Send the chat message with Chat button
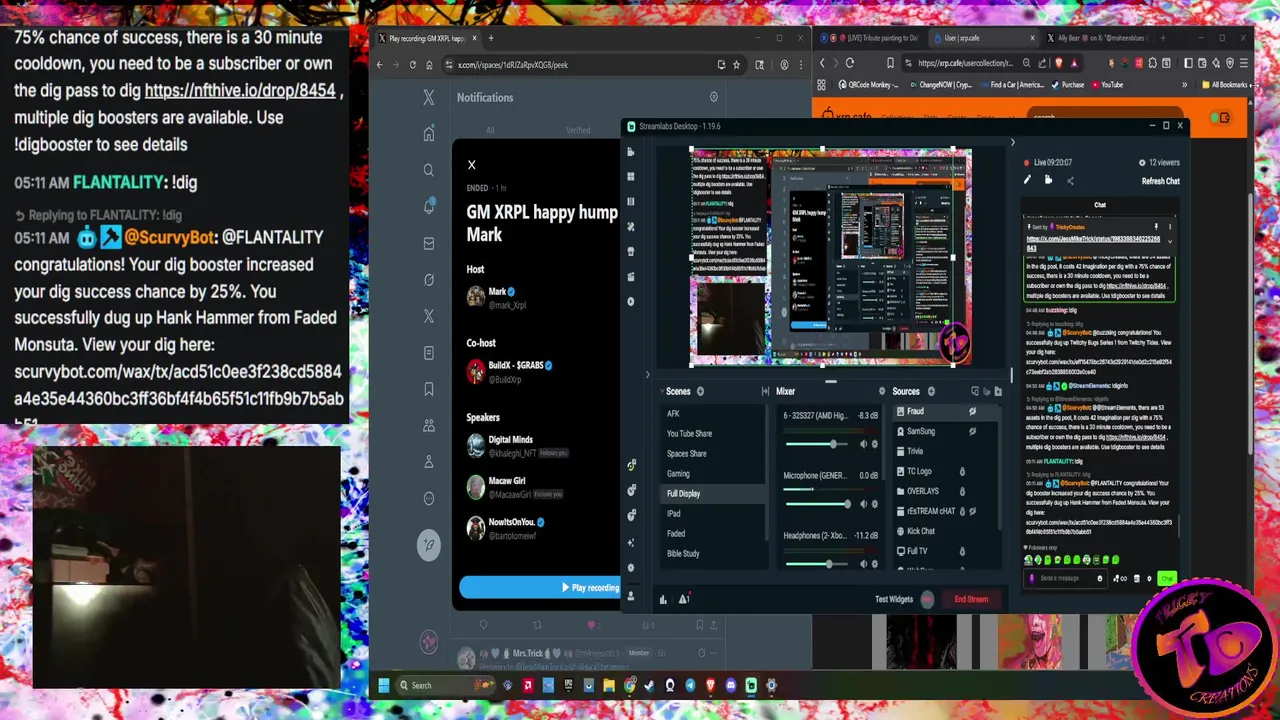 tap(1166, 578)
